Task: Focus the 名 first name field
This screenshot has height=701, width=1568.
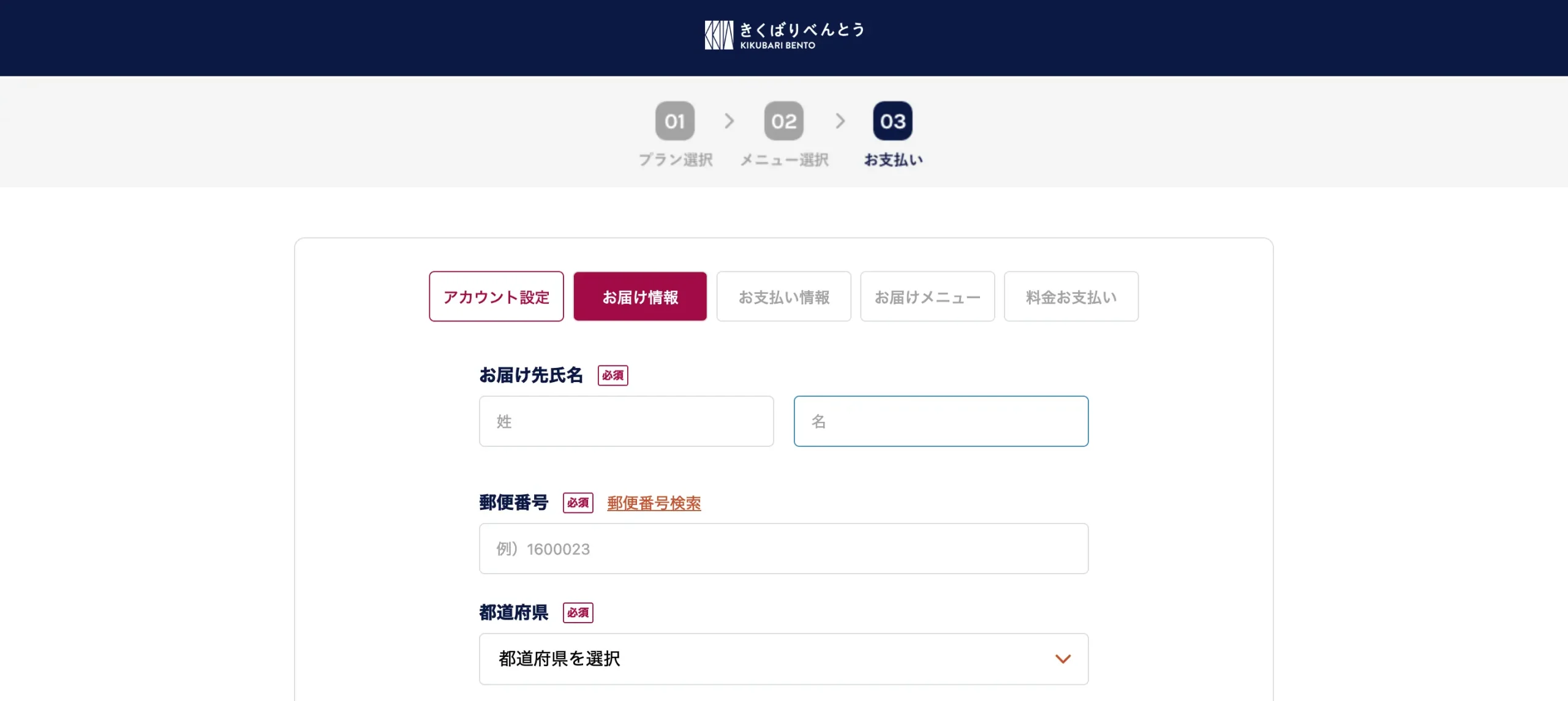Action: point(941,421)
